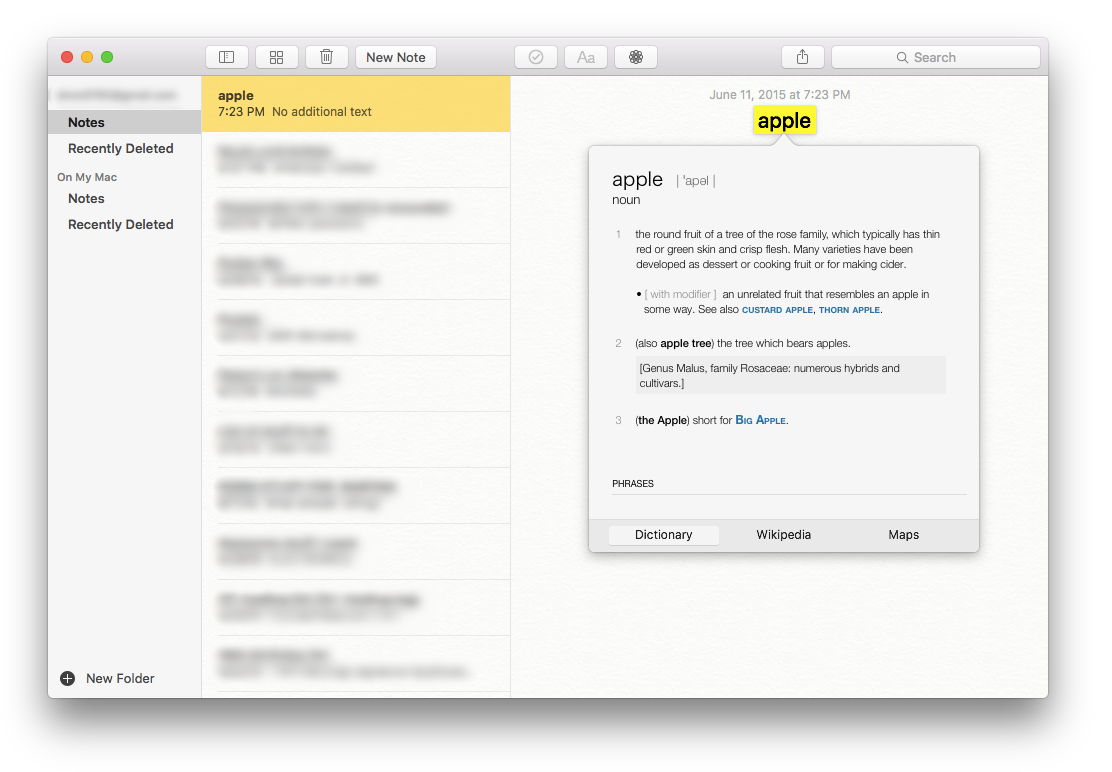Open the Big Apple link
Viewport: 1112px width, 772px height.
point(760,420)
